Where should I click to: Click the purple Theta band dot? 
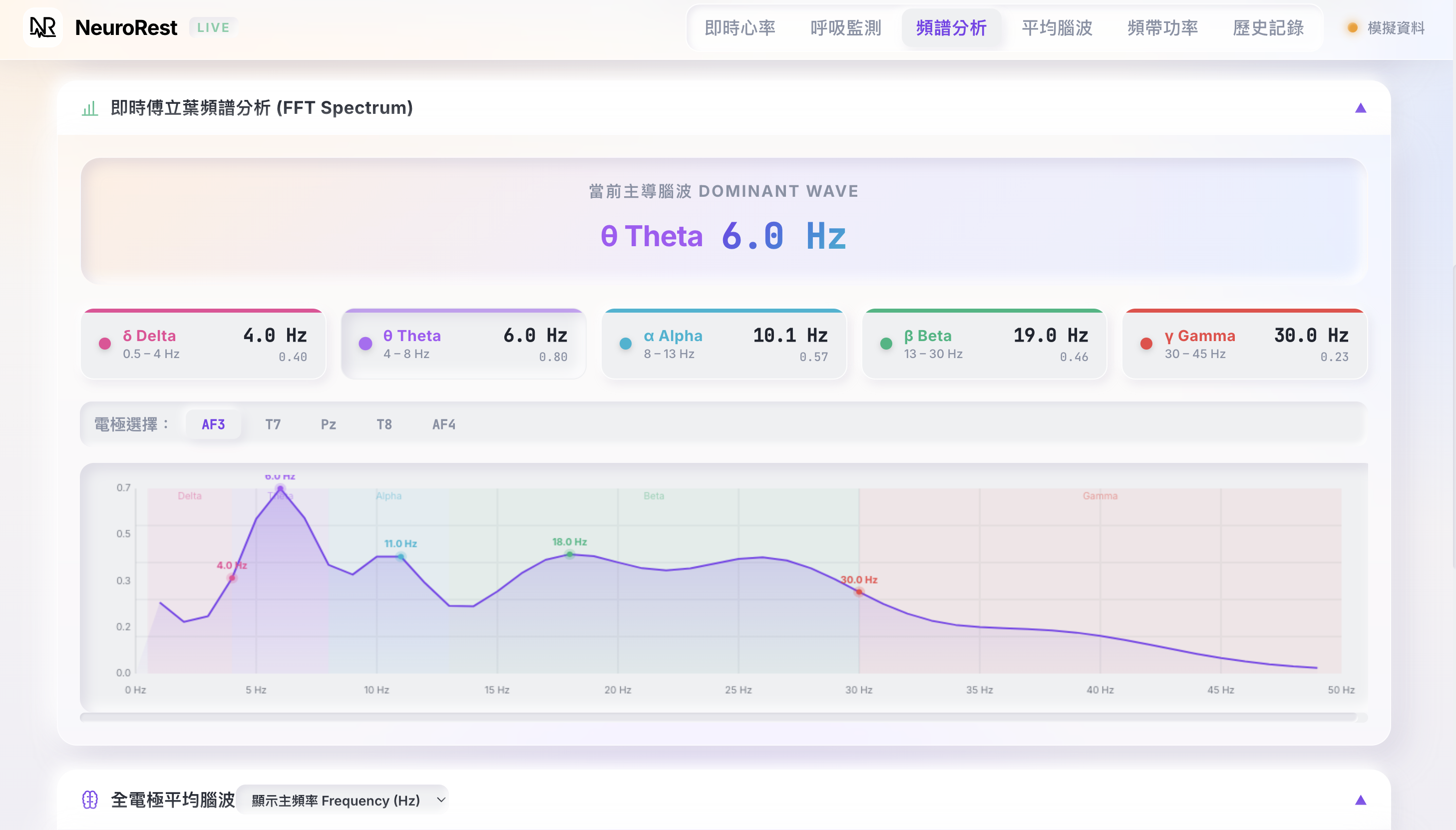365,343
